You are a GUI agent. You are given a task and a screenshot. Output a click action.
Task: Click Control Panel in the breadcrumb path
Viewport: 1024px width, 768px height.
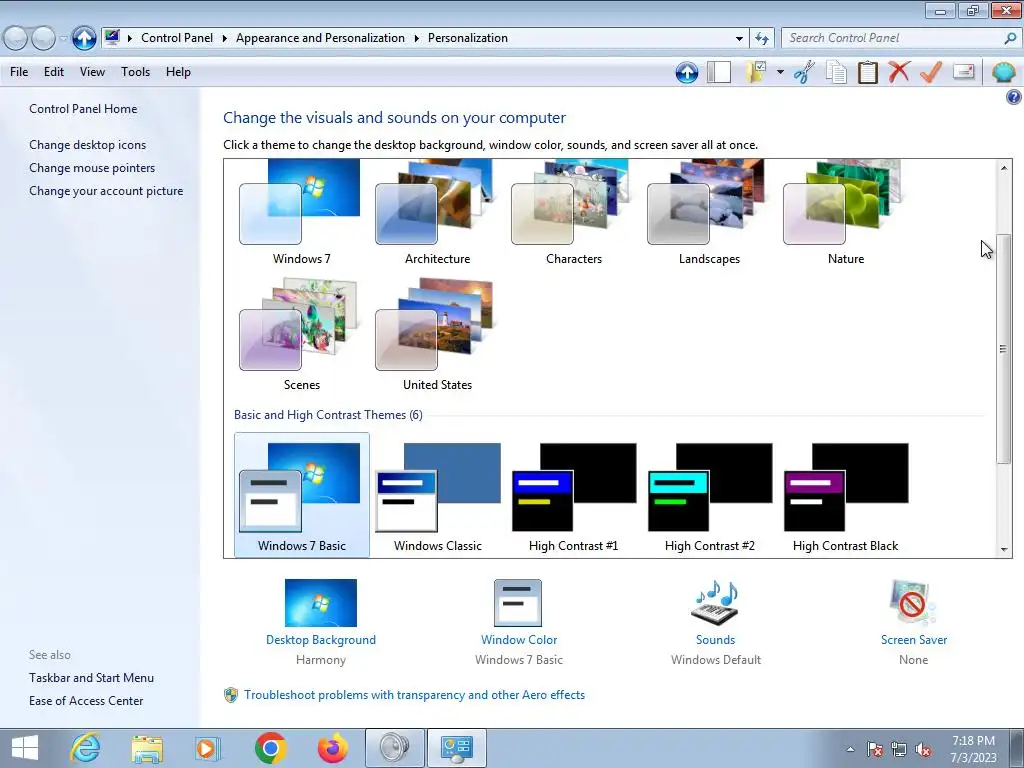click(x=177, y=38)
